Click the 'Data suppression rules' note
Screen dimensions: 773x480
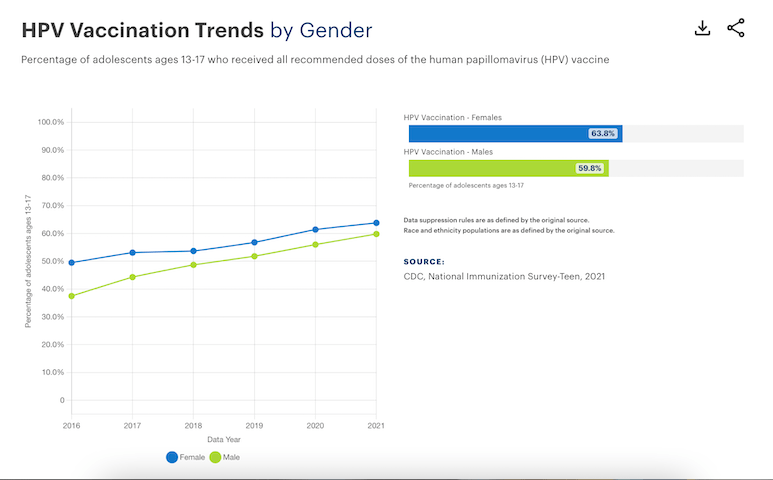(496, 220)
